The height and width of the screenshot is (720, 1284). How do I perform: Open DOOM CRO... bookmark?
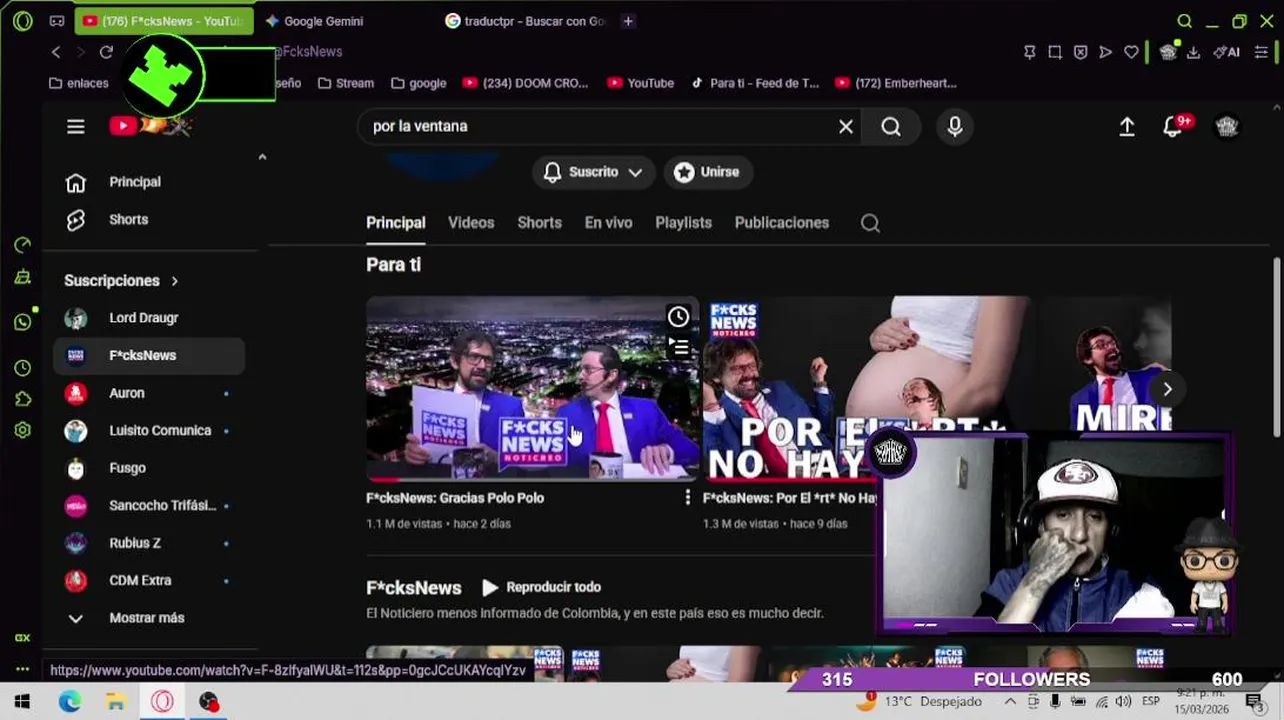(x=526, y=83)
